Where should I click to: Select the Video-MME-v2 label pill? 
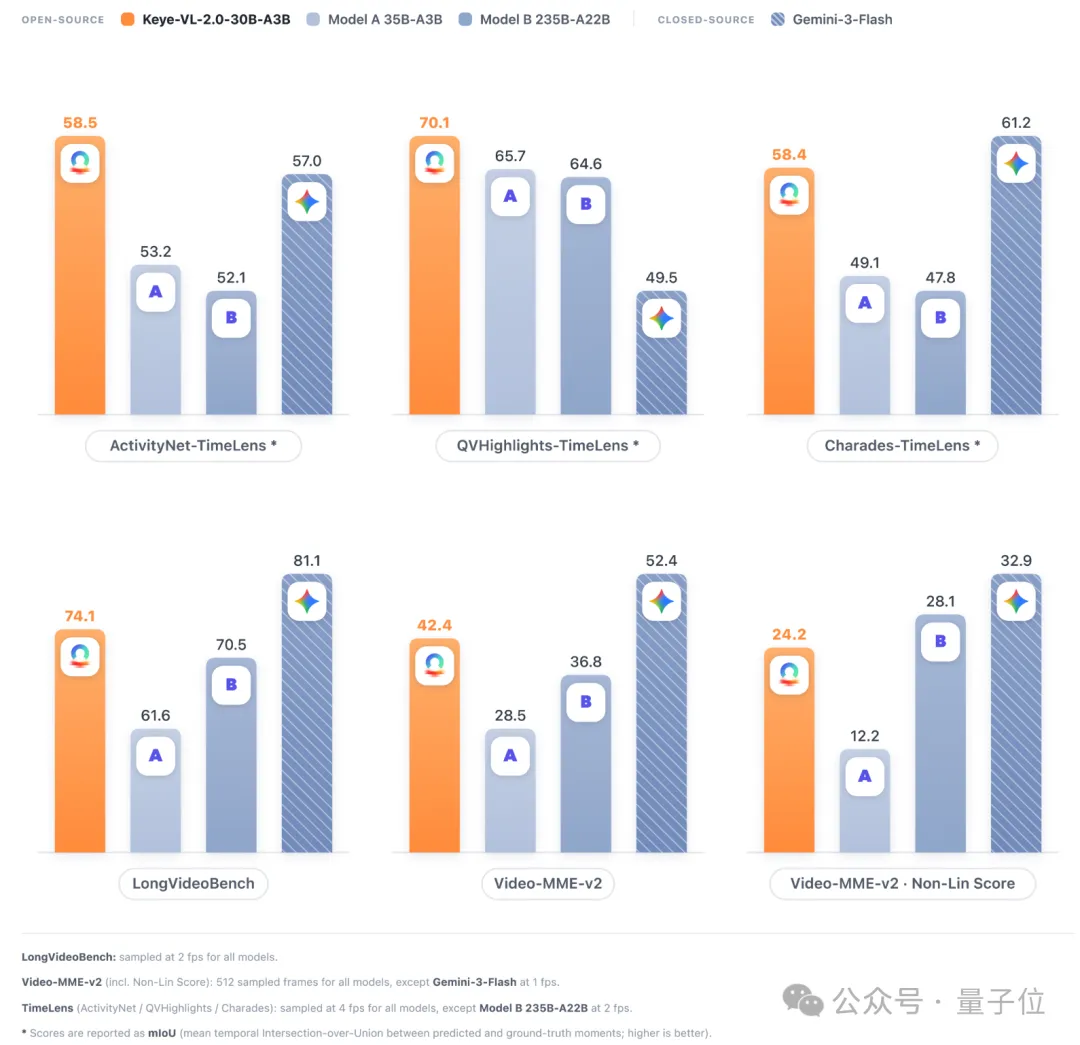click(548, 884)
